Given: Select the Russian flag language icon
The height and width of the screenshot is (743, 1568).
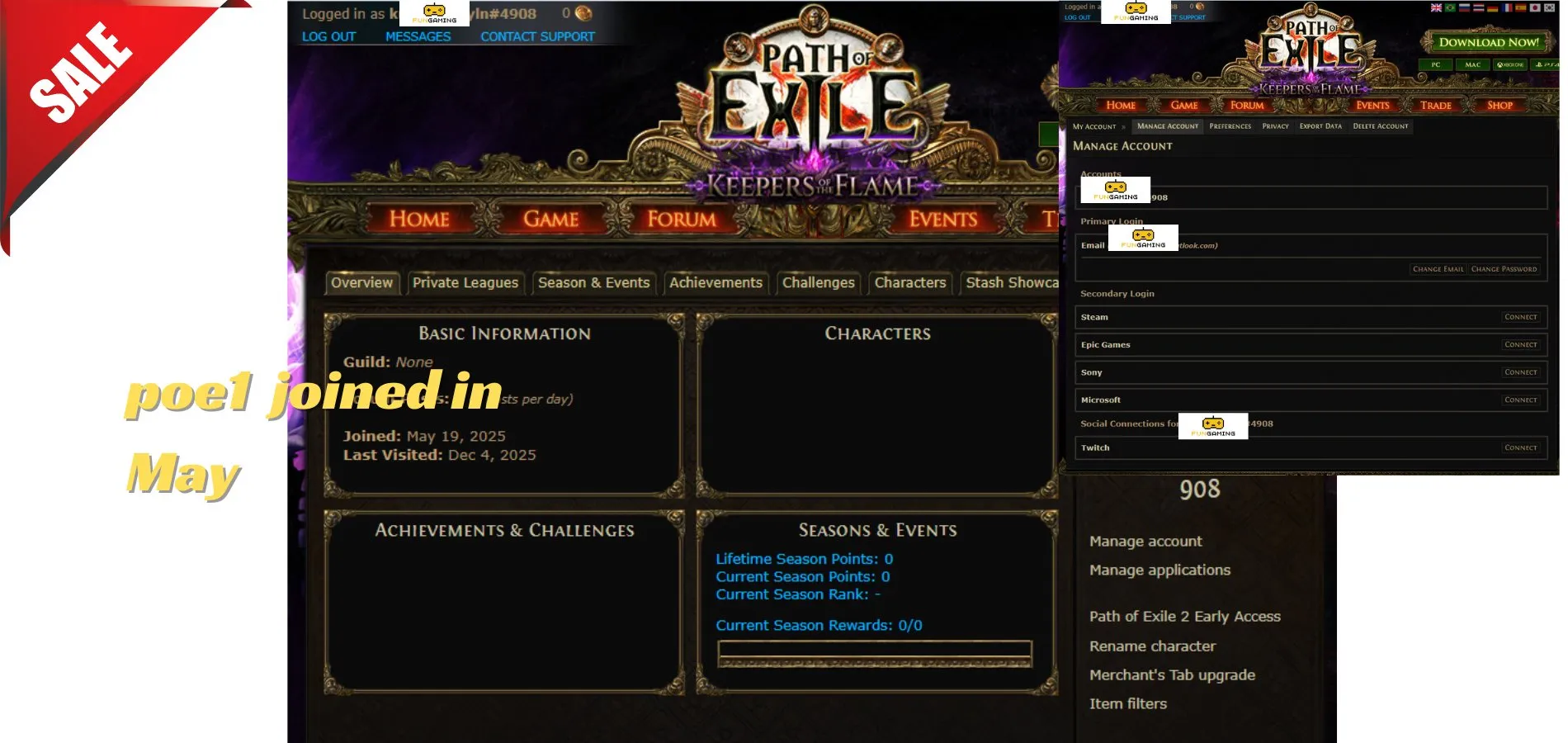Looking at the screenshot, I should (x=1464, y=7).
